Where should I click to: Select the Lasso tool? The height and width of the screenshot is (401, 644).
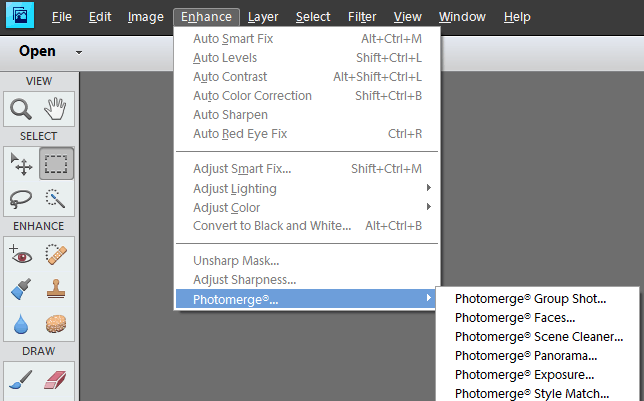(x=20, y=198)
